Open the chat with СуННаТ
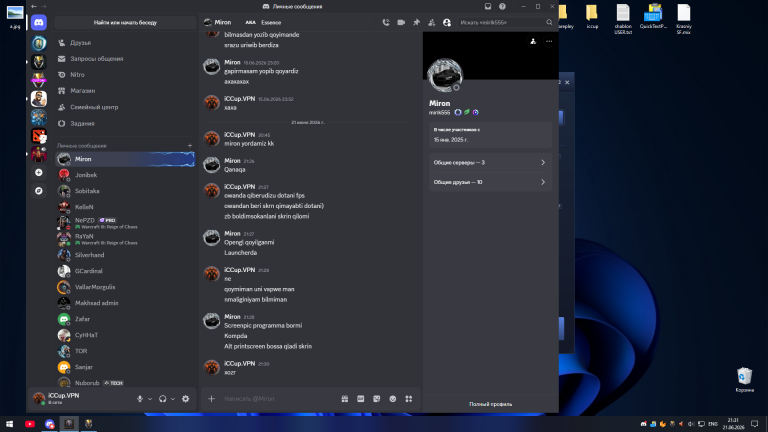This screenshot has height=432, width=768. [125, 335]
